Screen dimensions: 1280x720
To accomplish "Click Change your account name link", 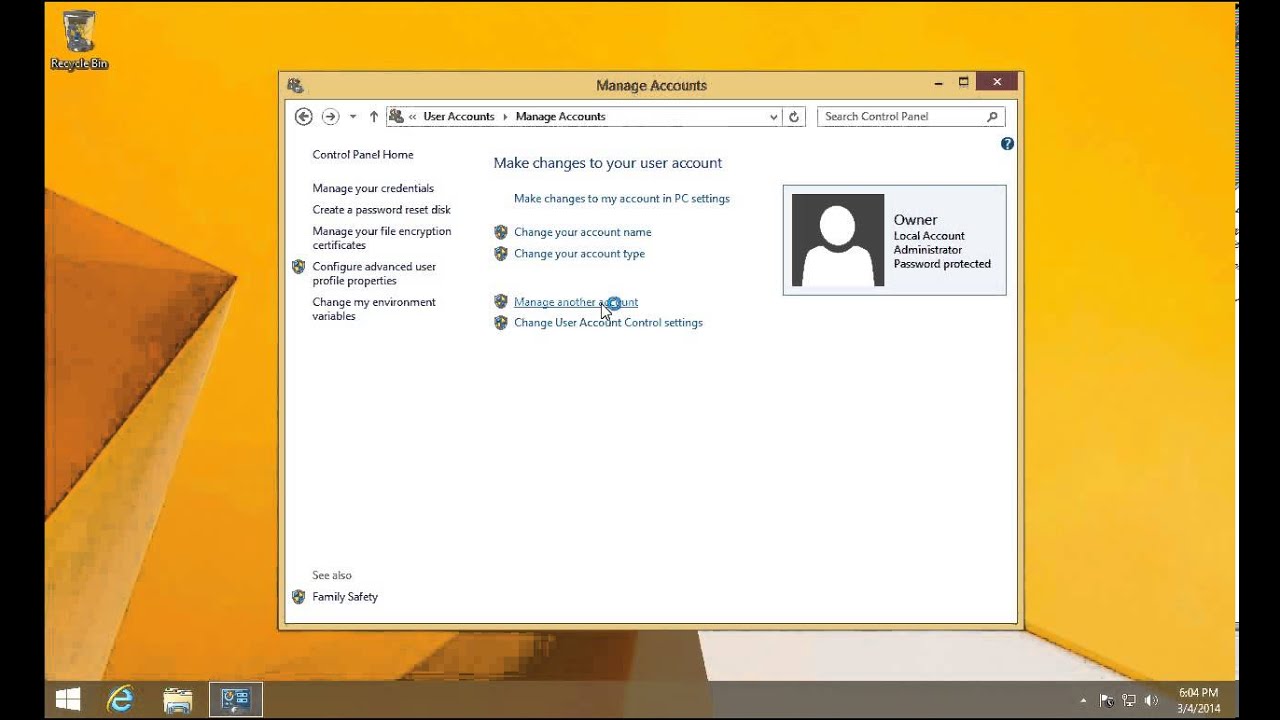I will (x=582, y=232).
